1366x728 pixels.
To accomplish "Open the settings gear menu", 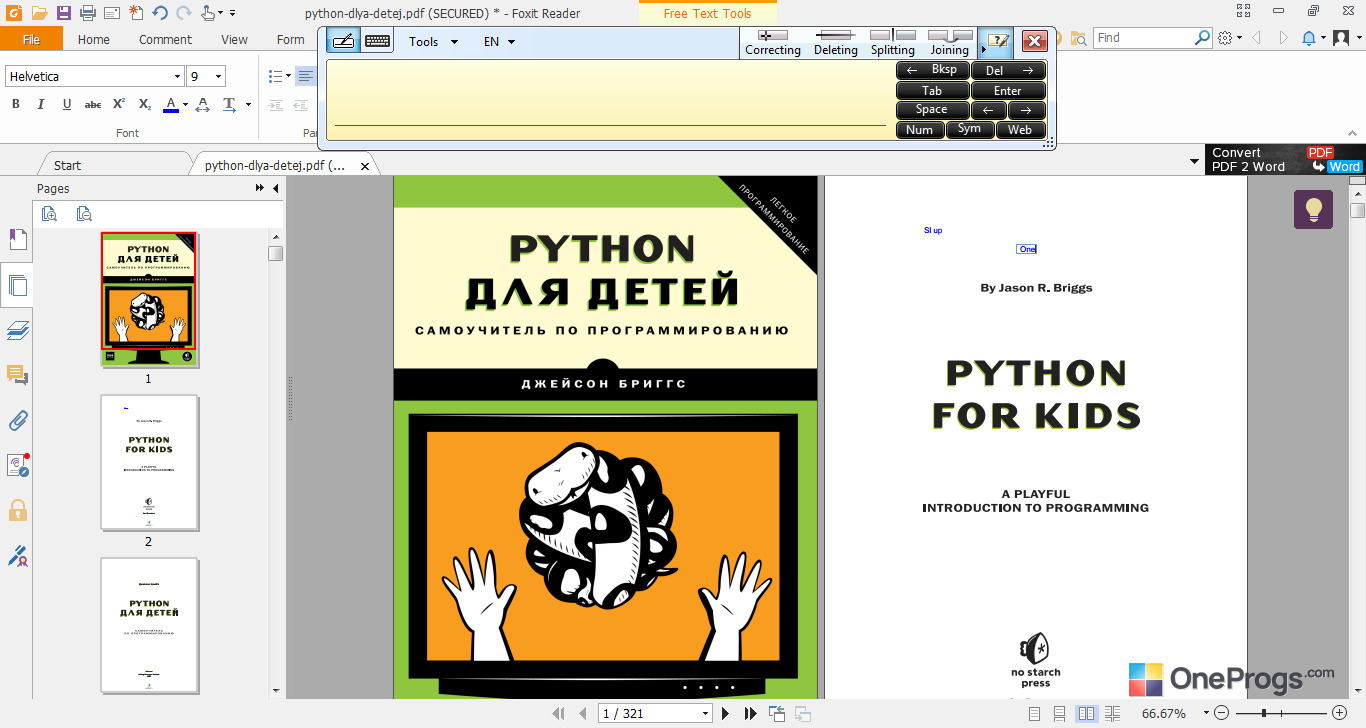I will tap(1227, 38).
